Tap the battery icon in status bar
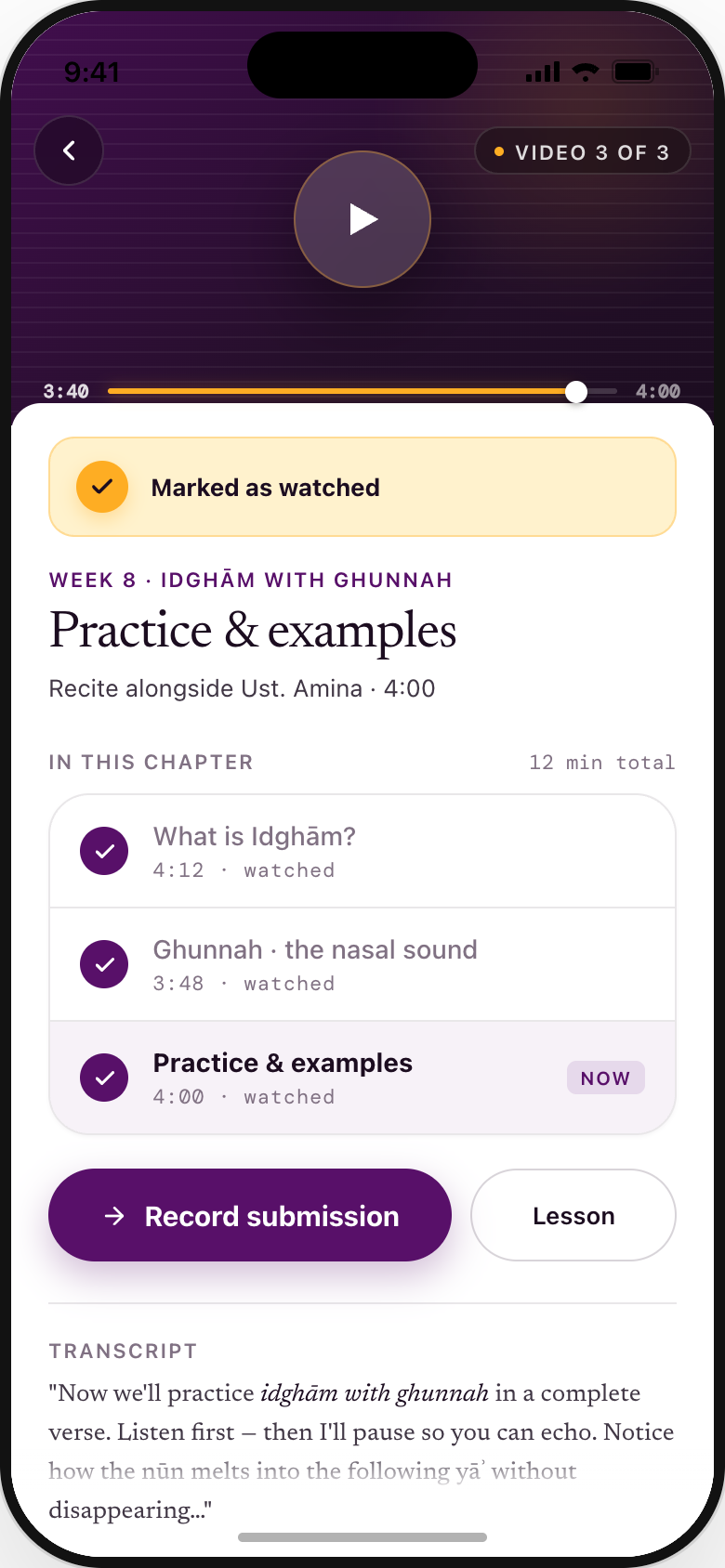The image size is (725, 1568). pos(637,72)
